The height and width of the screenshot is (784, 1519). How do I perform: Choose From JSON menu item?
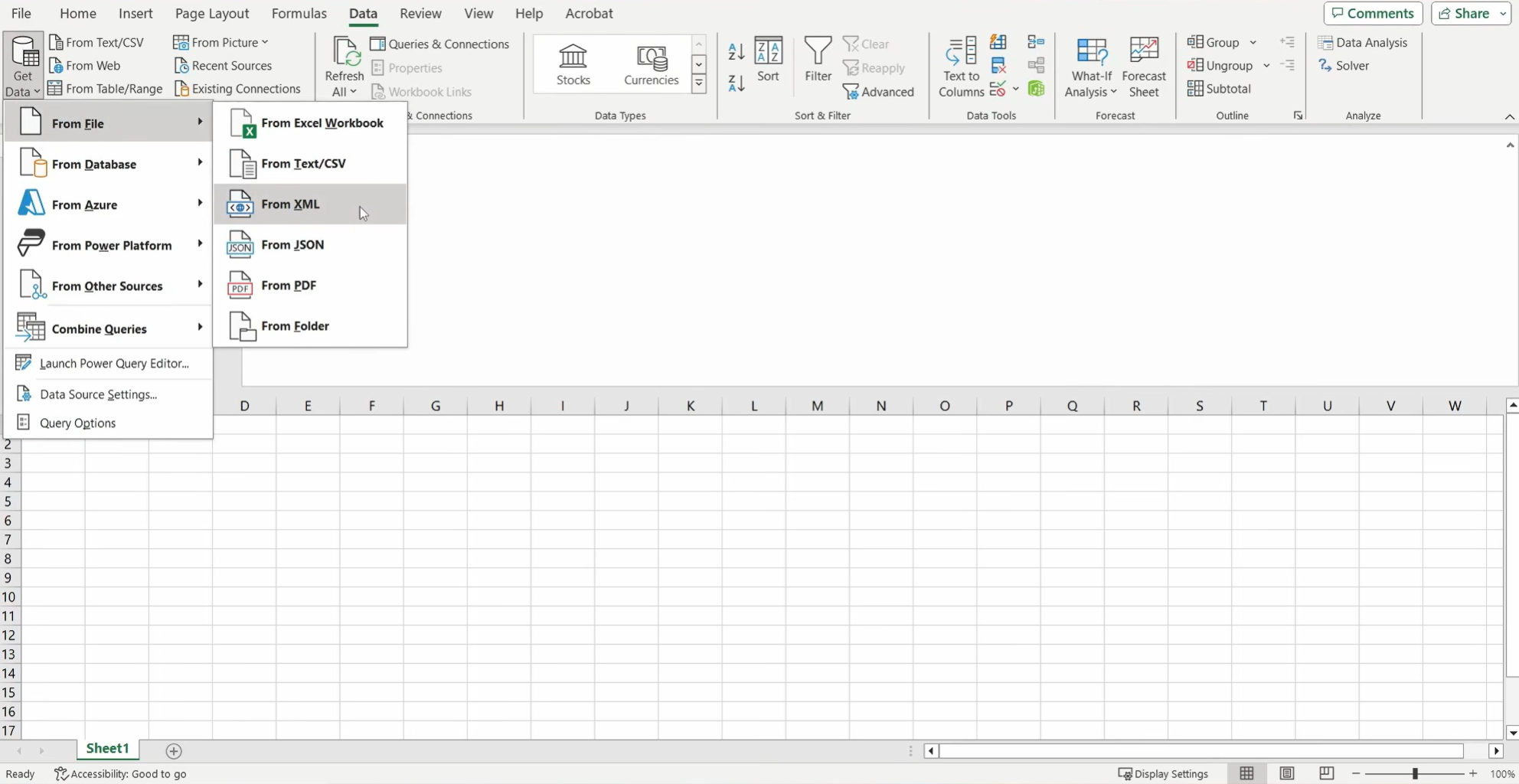coord(310,244)
